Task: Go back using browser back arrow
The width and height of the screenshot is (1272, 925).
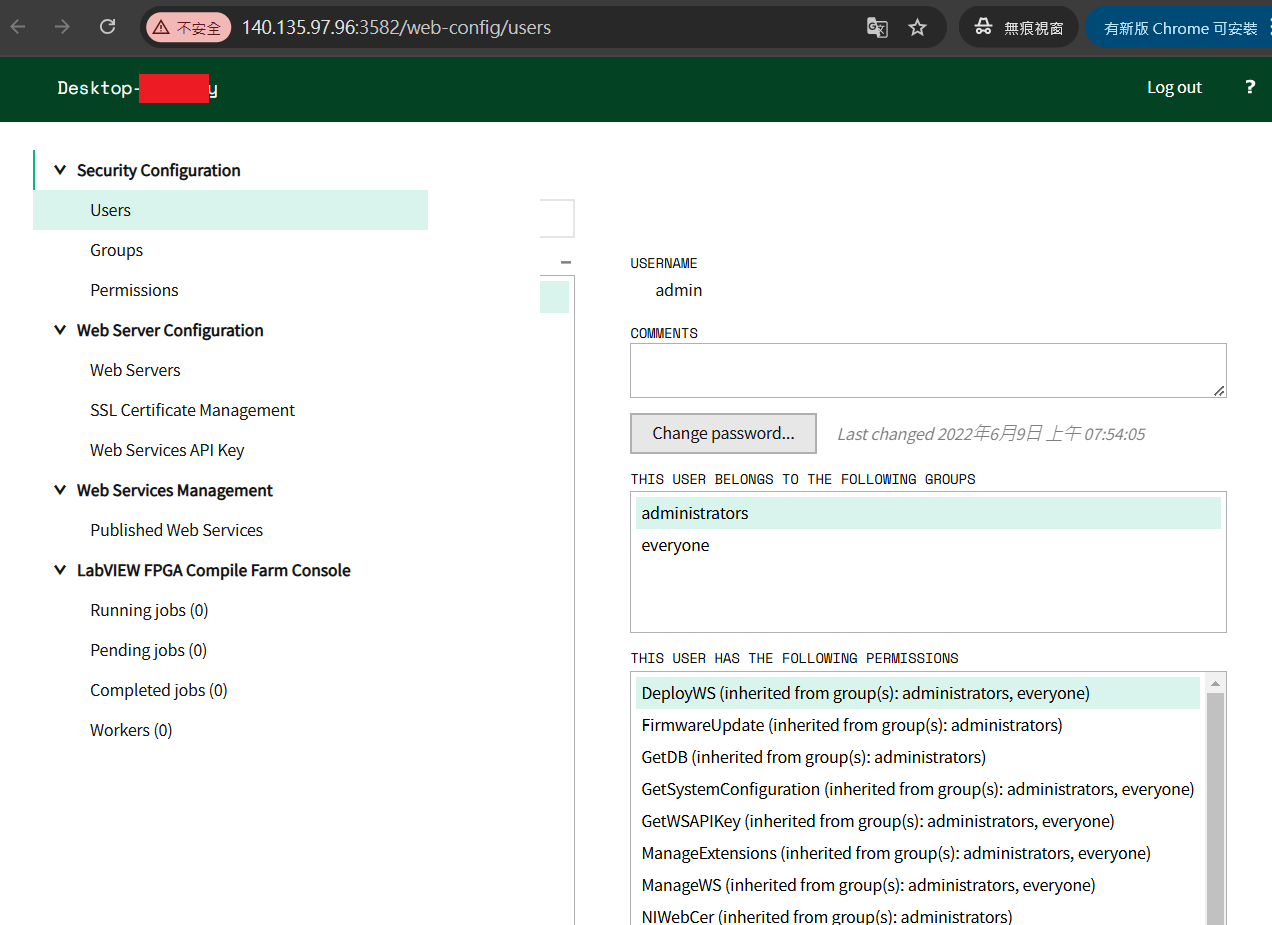Action: point(18,28)
